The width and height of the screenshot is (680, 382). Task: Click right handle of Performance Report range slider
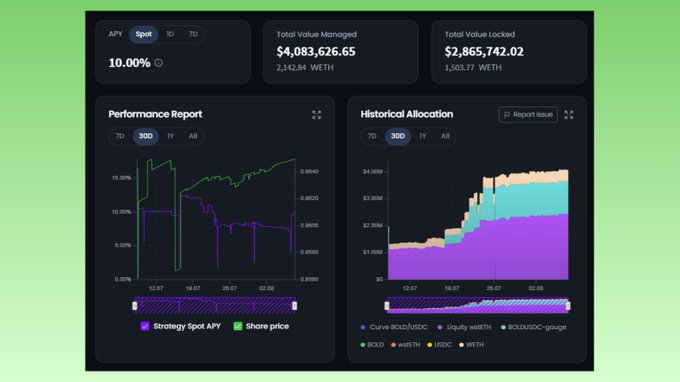[294, 306]
